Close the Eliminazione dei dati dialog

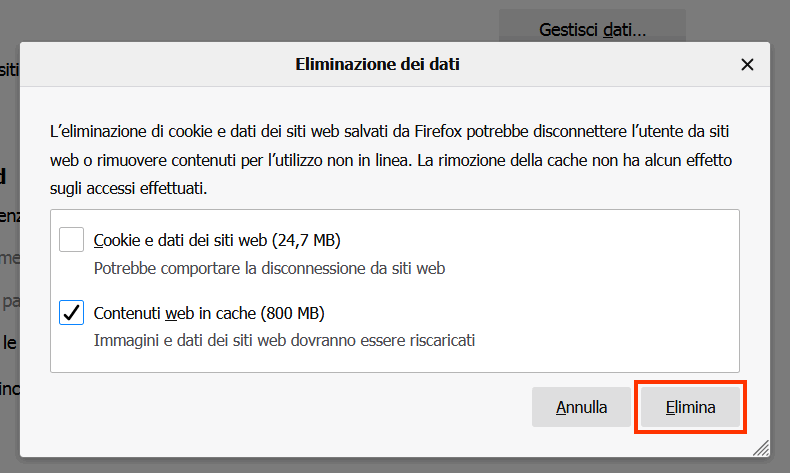[x=746, y=65]
